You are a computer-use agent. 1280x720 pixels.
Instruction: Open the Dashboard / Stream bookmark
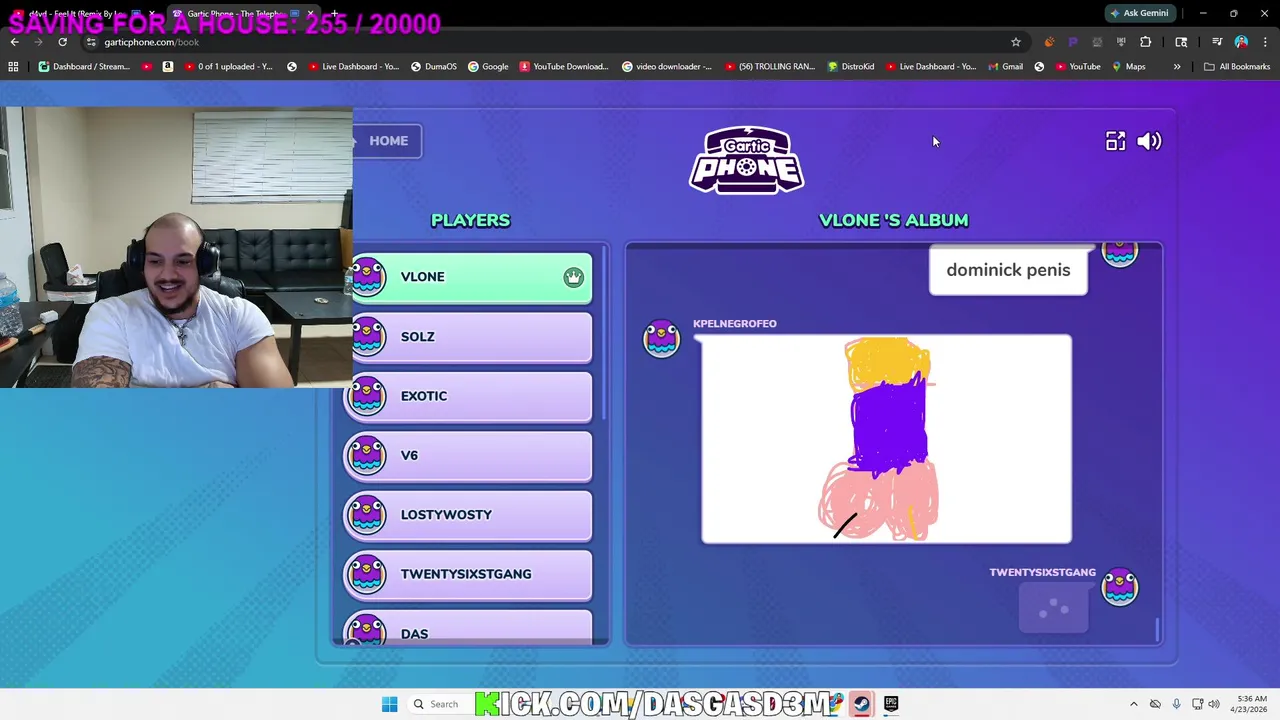(84, 67)
